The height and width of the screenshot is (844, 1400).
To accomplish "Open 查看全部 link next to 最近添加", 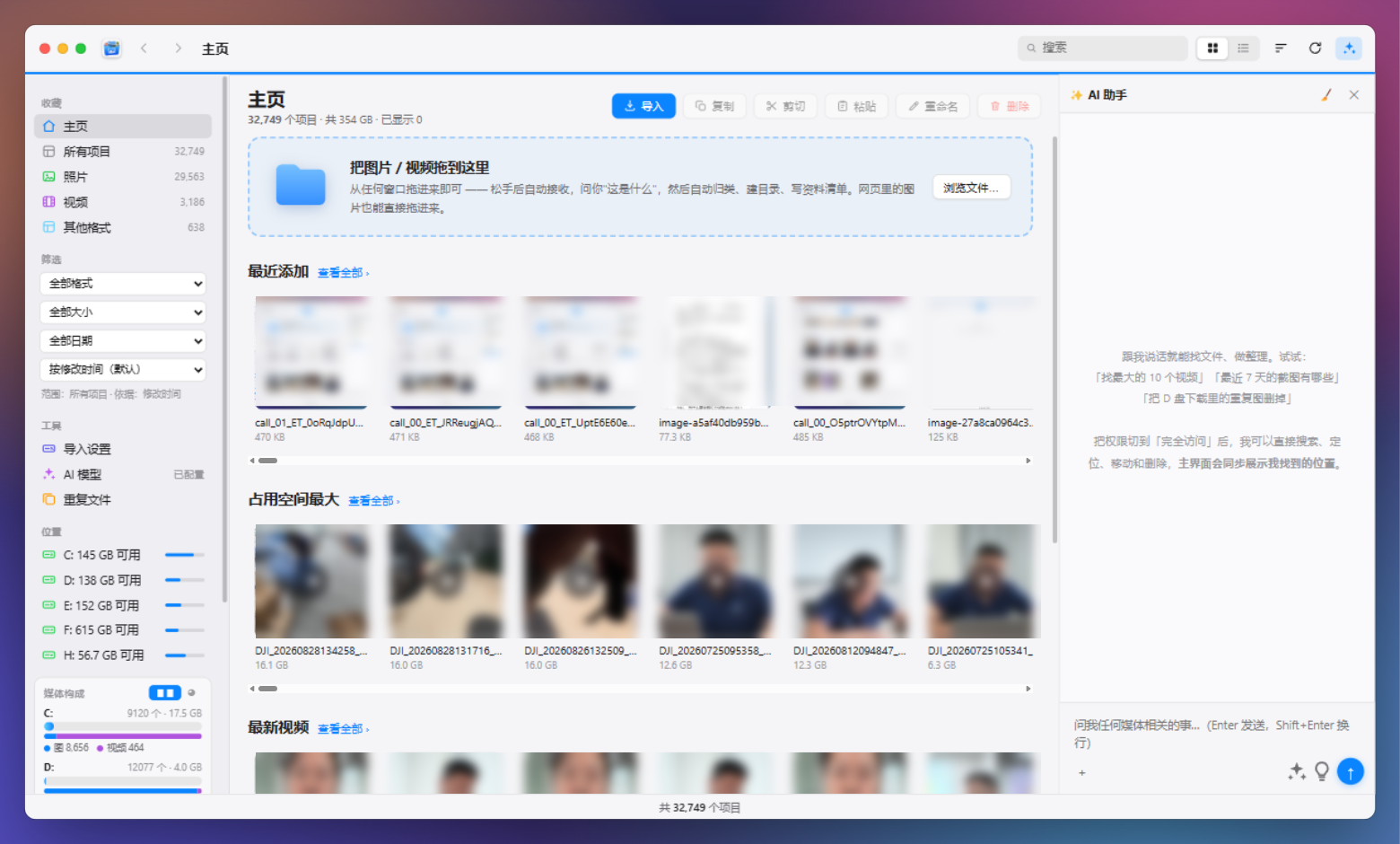I will [343, 273].
